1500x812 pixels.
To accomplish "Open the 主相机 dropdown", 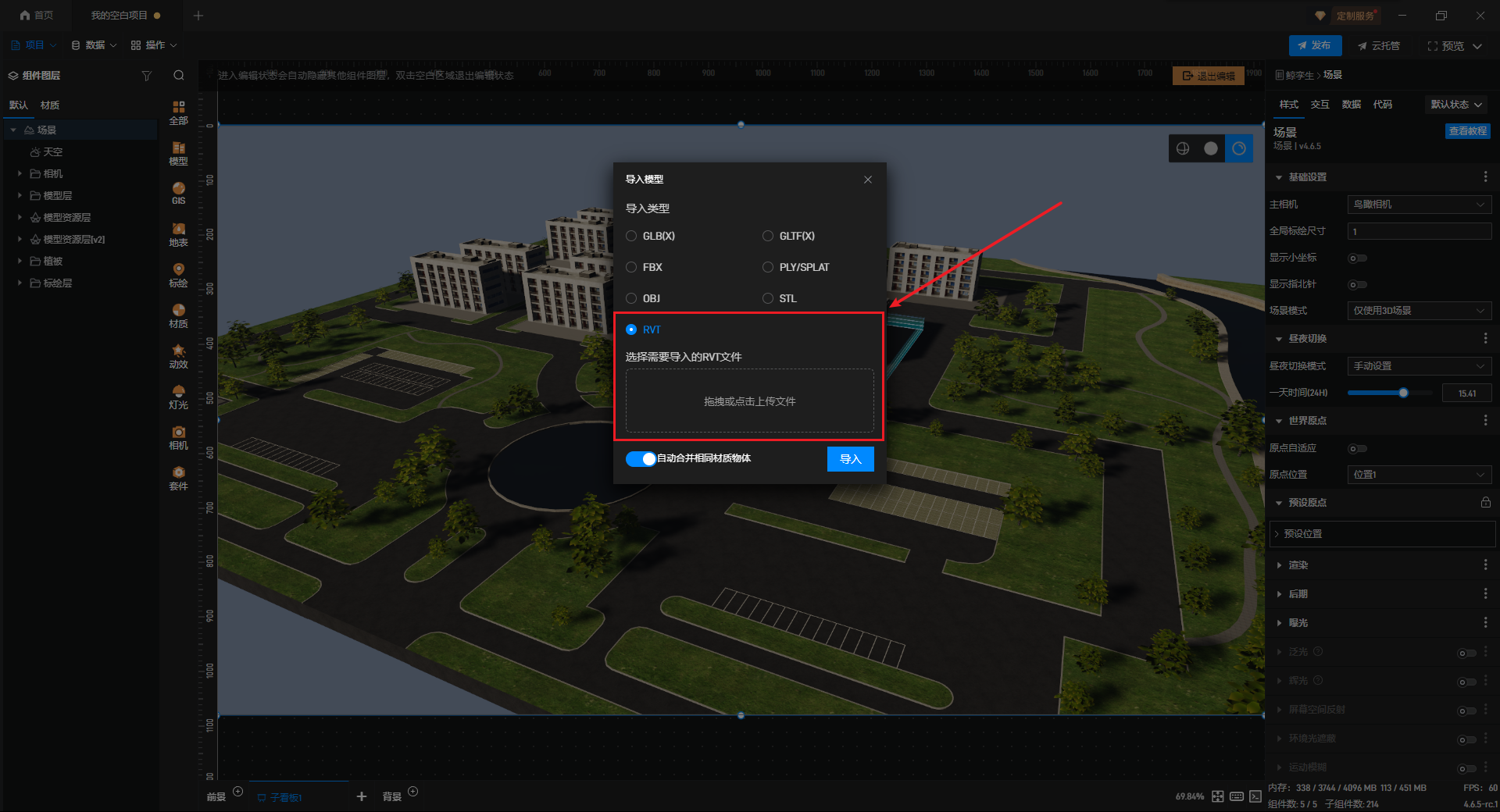I will (1420, 205).
